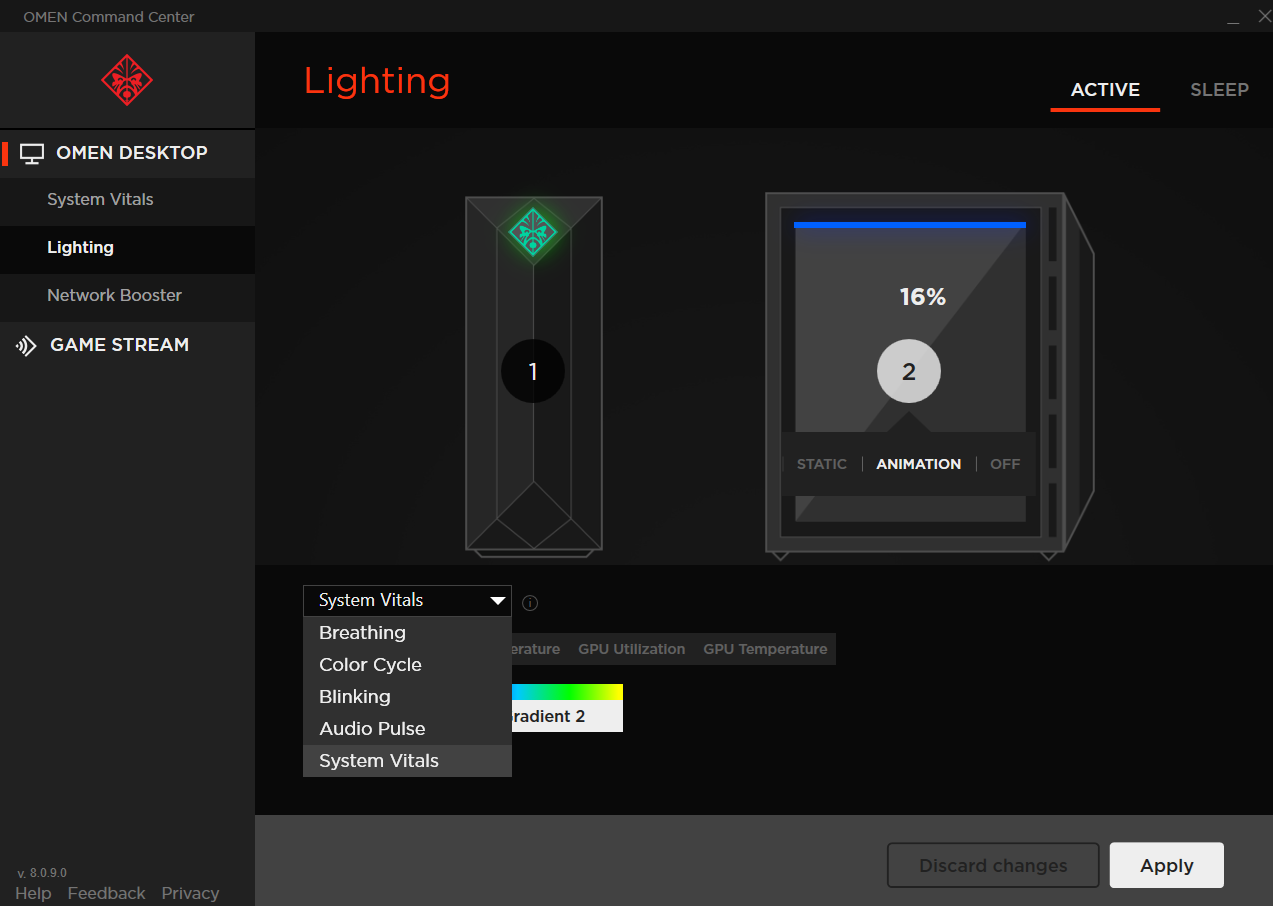1273x906 pixels.
Task: Choose Audio Pulse from the animation list
Action: [407, 728]
